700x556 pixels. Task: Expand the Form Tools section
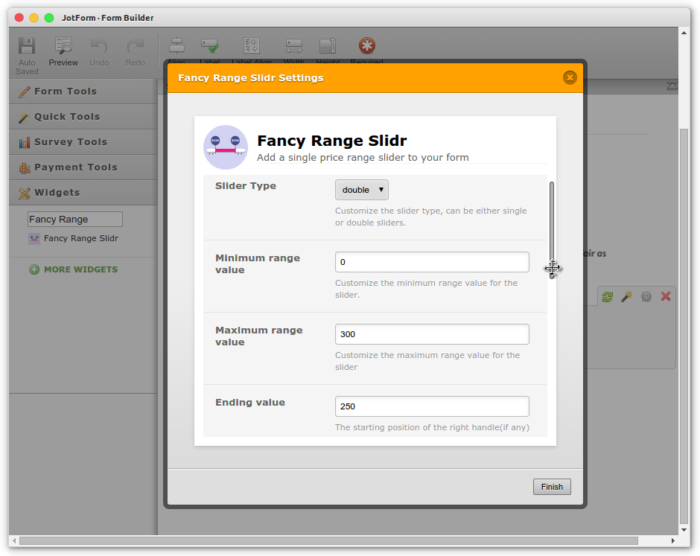[x=83, y=92]
